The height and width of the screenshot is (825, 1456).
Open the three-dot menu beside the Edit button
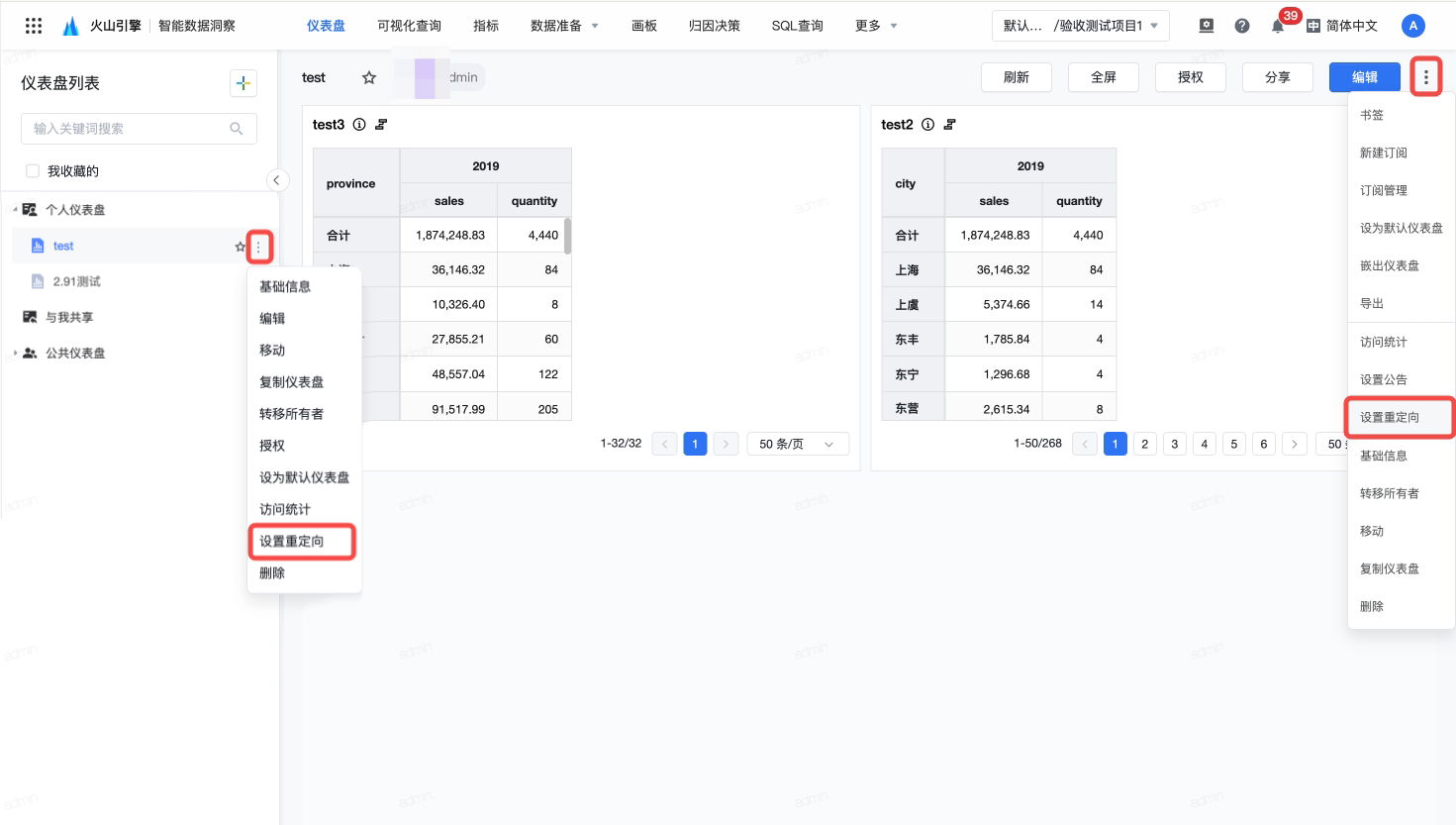pos(1425,77)
